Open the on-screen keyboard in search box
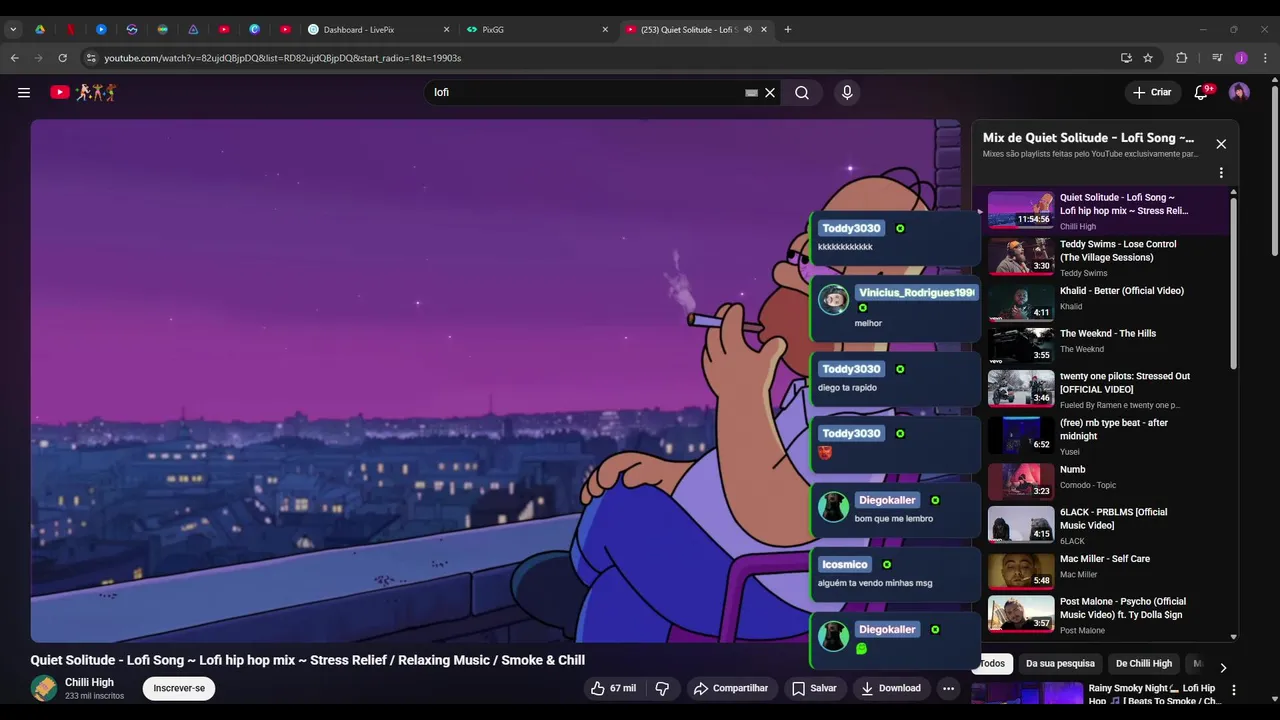This screenshot has height=720, width=1280. [x=751, y=92]
